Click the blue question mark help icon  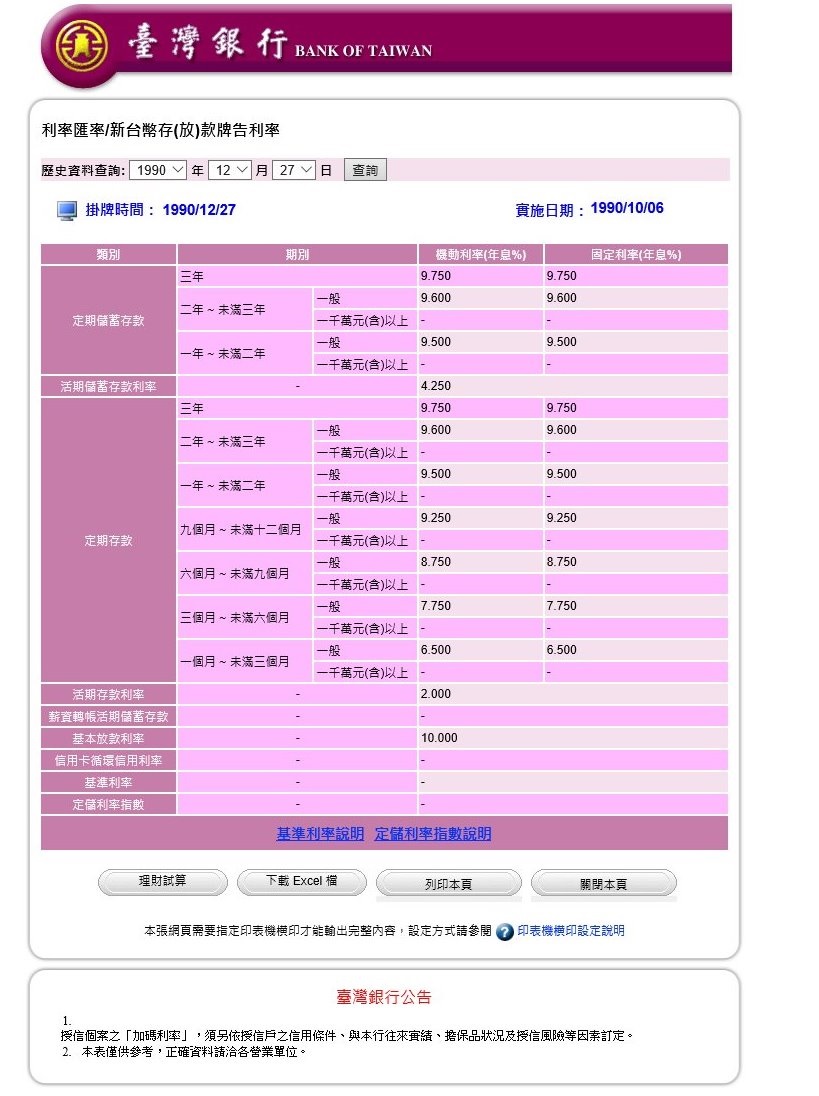pos(505,932)
